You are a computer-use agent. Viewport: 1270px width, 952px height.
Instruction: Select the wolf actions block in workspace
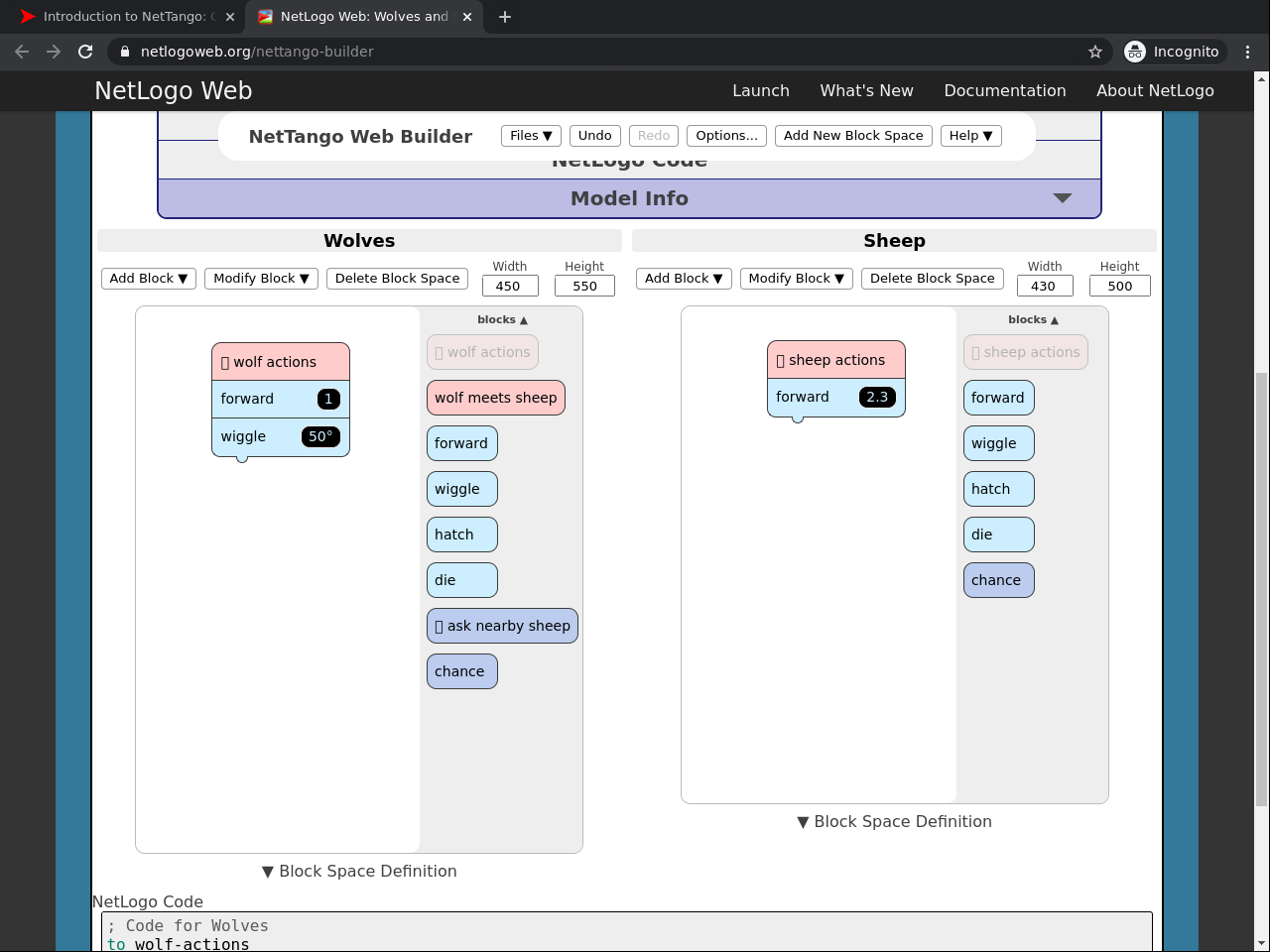pyautogui.click(x=281, y=362)
